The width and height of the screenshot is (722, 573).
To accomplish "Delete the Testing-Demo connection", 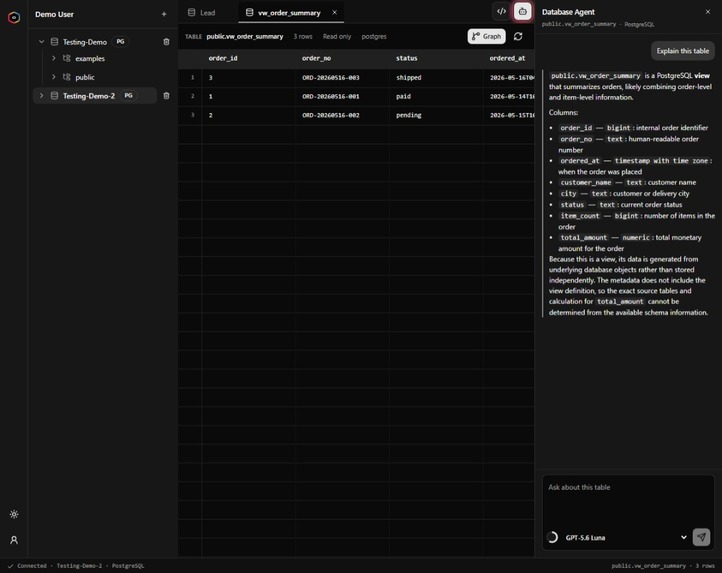I will pos(166,42).
